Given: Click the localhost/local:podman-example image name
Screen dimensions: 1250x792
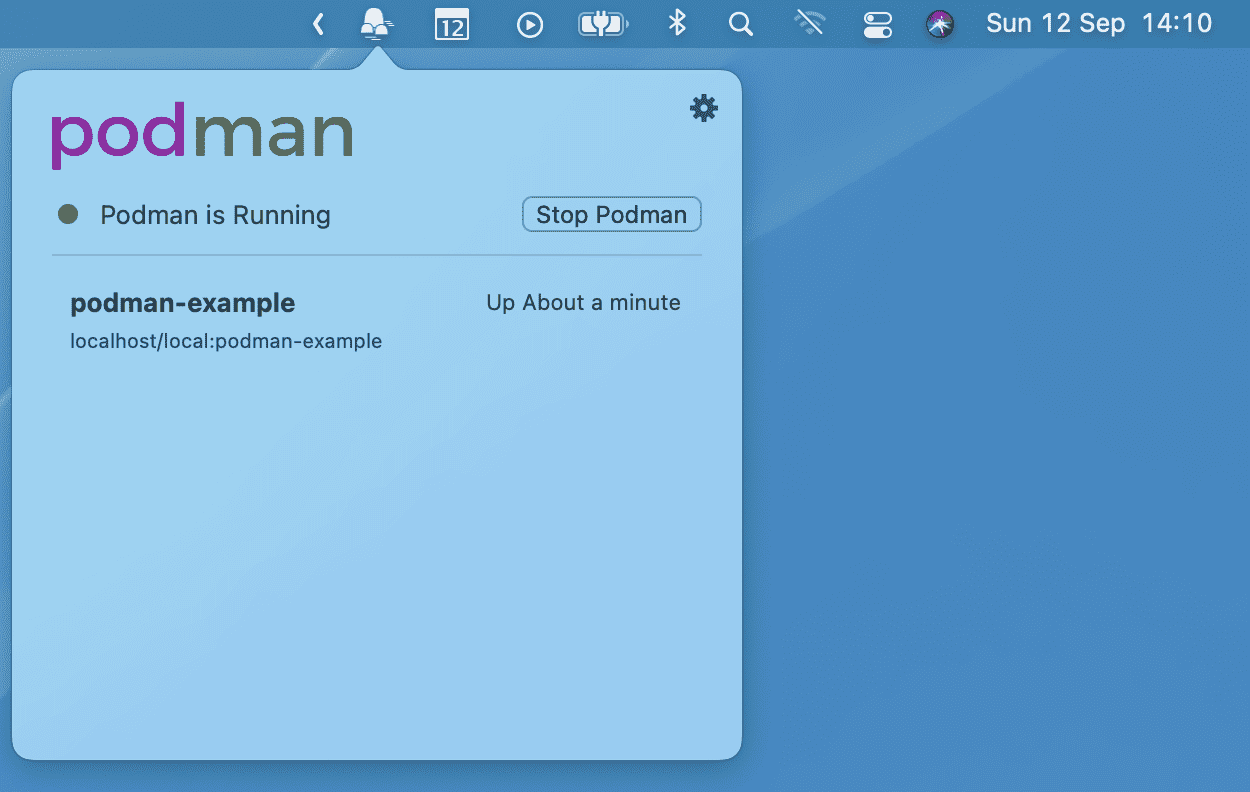Looking at the screenshot, I should (x=226, y=341).
